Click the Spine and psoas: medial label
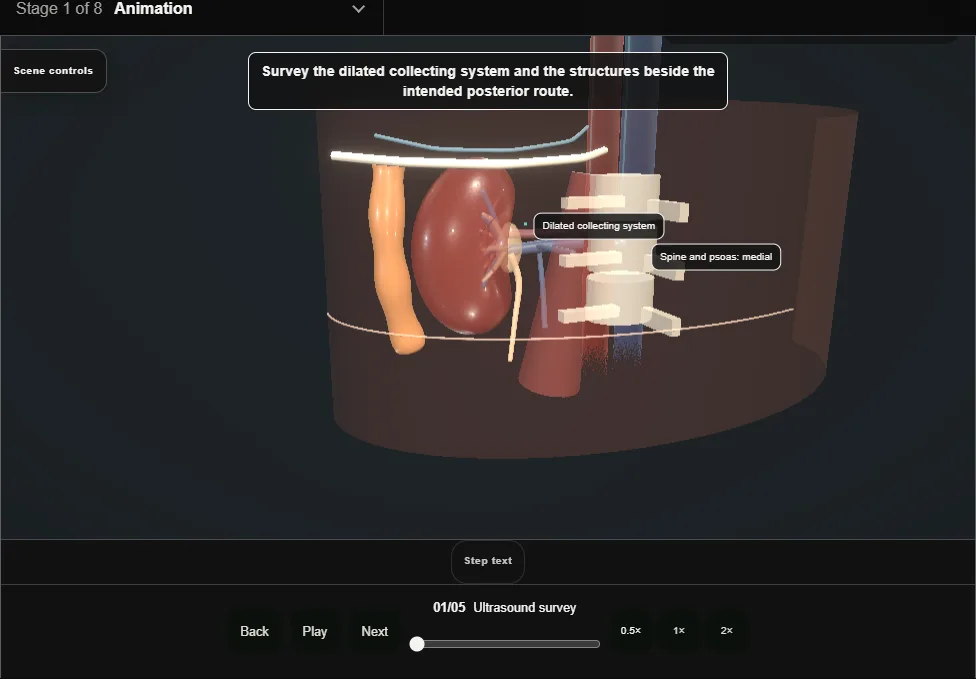The height and width of the screenshot is (679, 976). [716, 257]
